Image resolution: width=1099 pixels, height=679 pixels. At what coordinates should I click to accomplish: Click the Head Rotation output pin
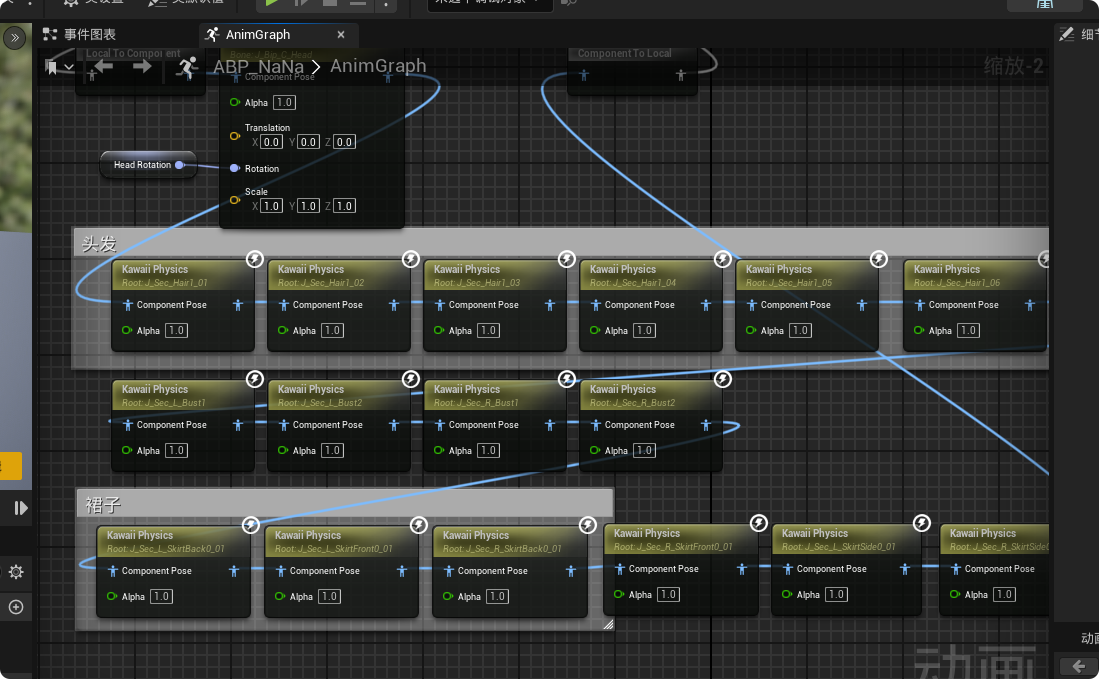[179, 165]
